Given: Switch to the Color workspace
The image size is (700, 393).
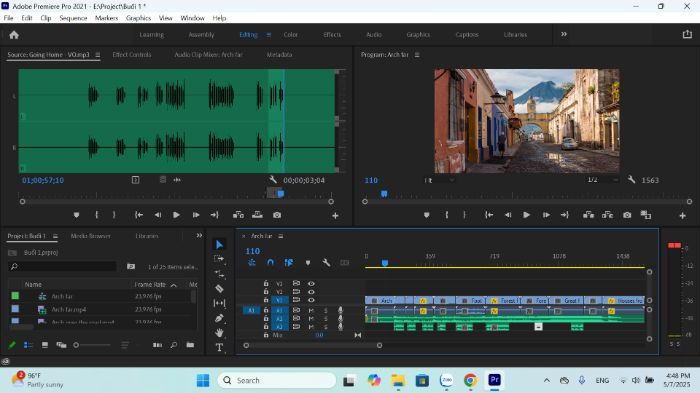Looking at the screenshot, I should [x=291, y=35].
